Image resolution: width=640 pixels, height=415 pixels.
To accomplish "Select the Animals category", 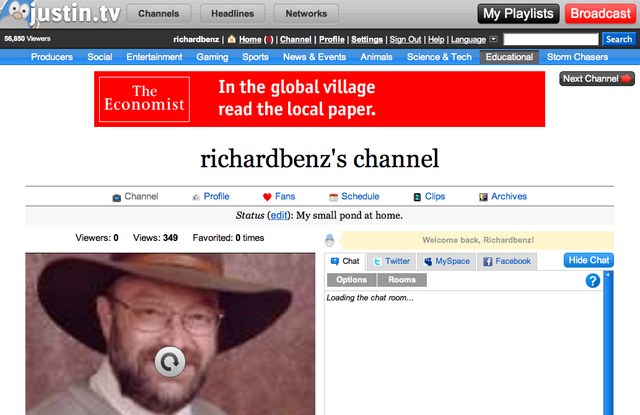I will 376,57.
